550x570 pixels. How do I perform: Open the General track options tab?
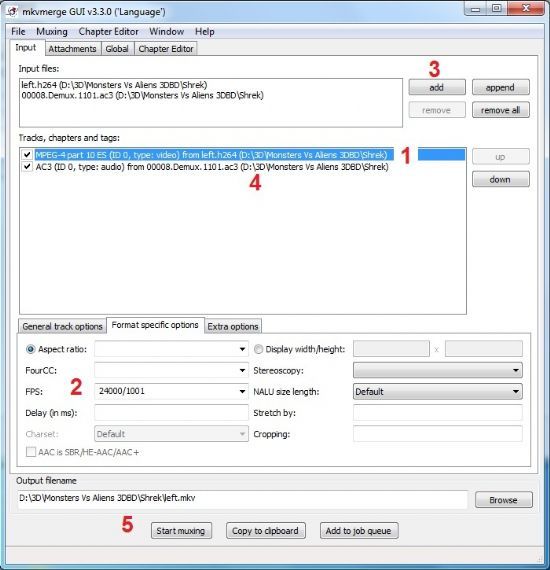62,326
